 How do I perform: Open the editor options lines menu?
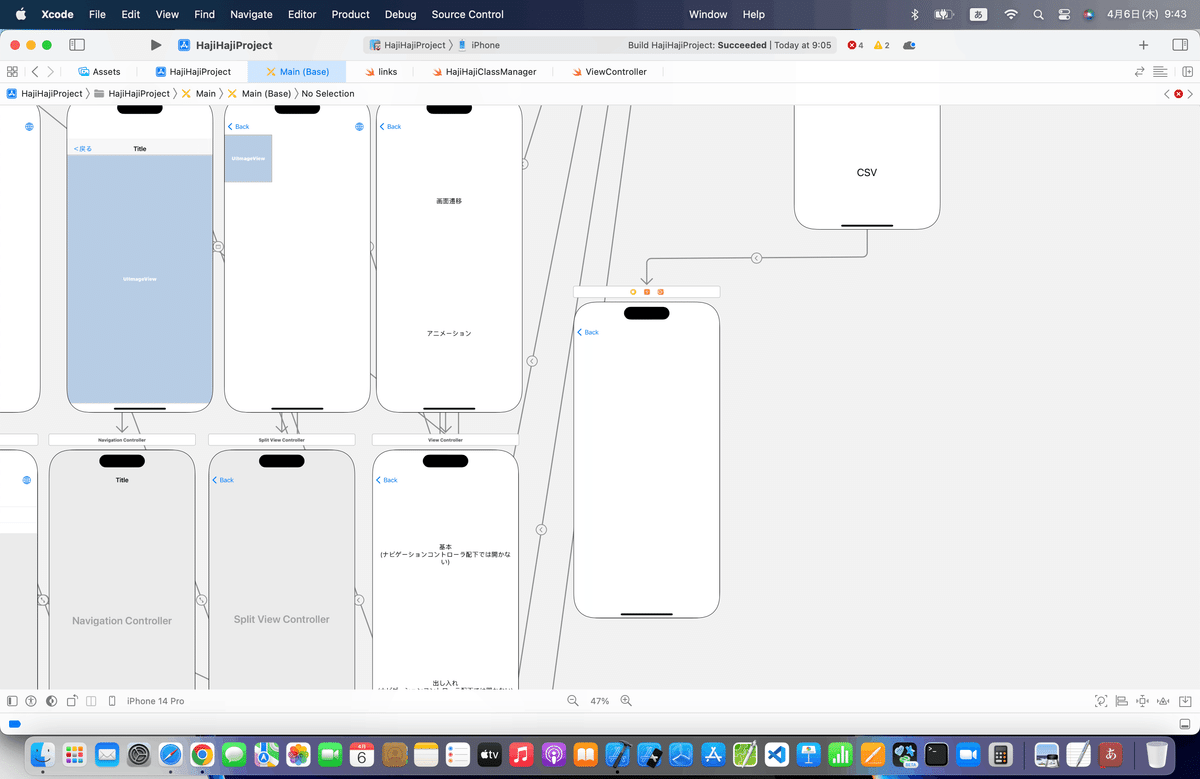coord(1160,72)
